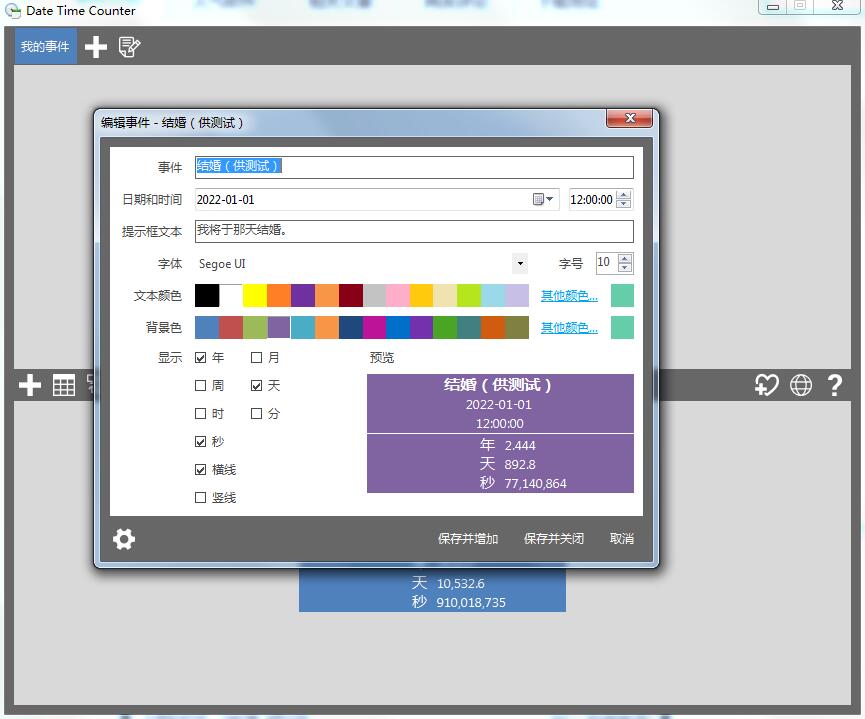Select the 我的事件 tab
The width and height of the screenshot is (865, 719).
[45, 46]
